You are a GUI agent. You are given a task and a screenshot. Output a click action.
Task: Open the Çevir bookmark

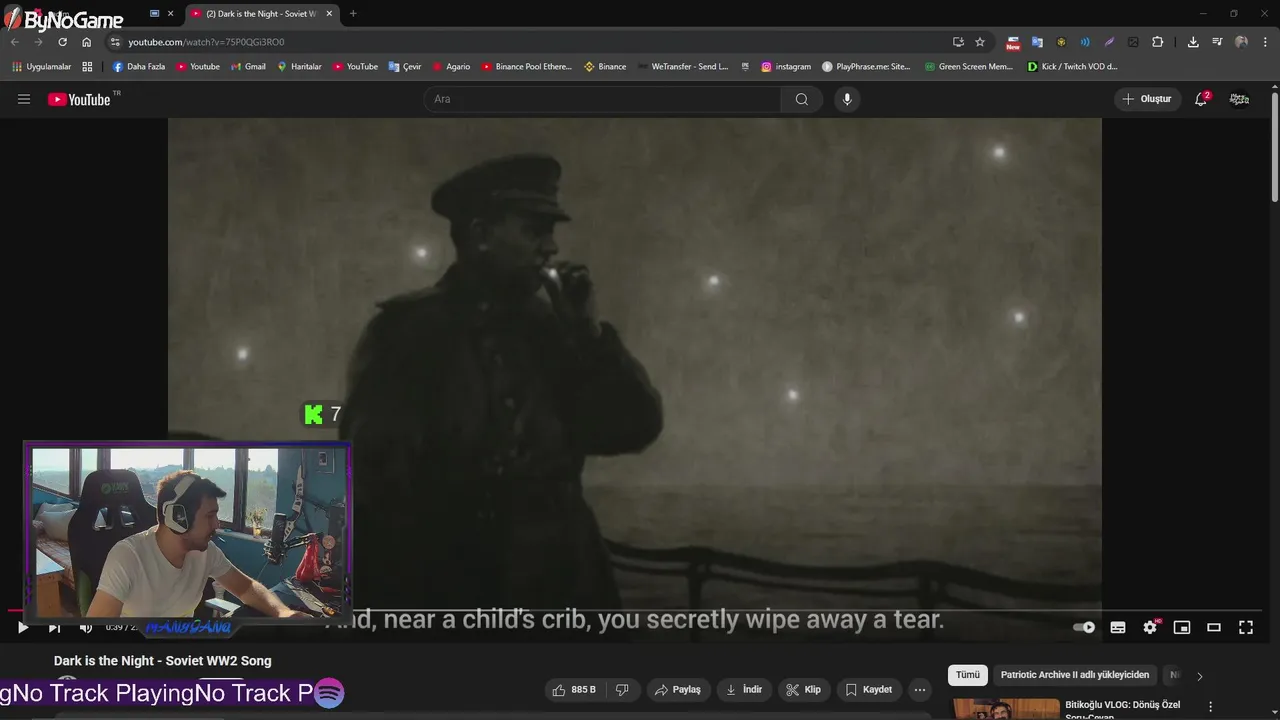[x=405, y=67]
